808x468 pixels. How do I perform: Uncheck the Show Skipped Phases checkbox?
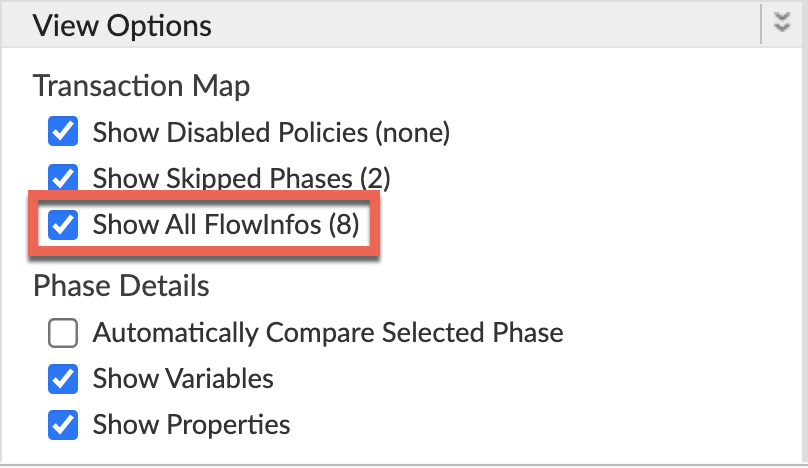pos(63,179)
